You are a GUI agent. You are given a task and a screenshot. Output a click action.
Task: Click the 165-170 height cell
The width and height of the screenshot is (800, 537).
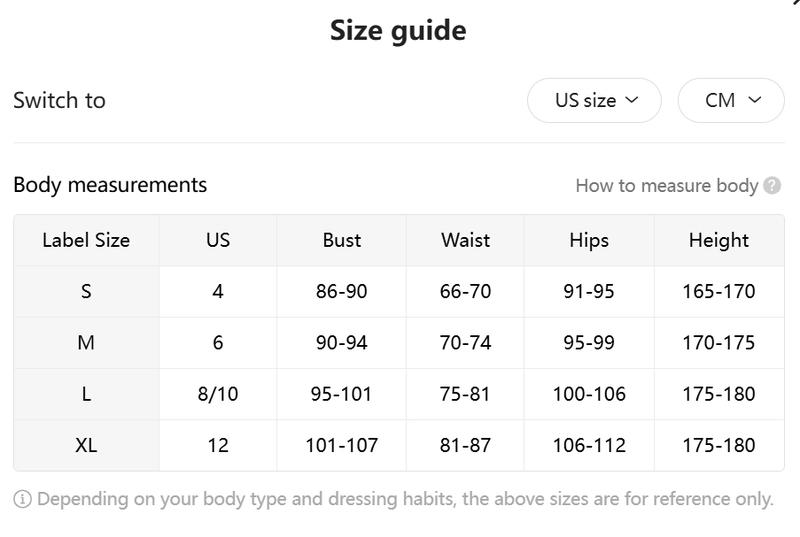[x=719, y=291]
